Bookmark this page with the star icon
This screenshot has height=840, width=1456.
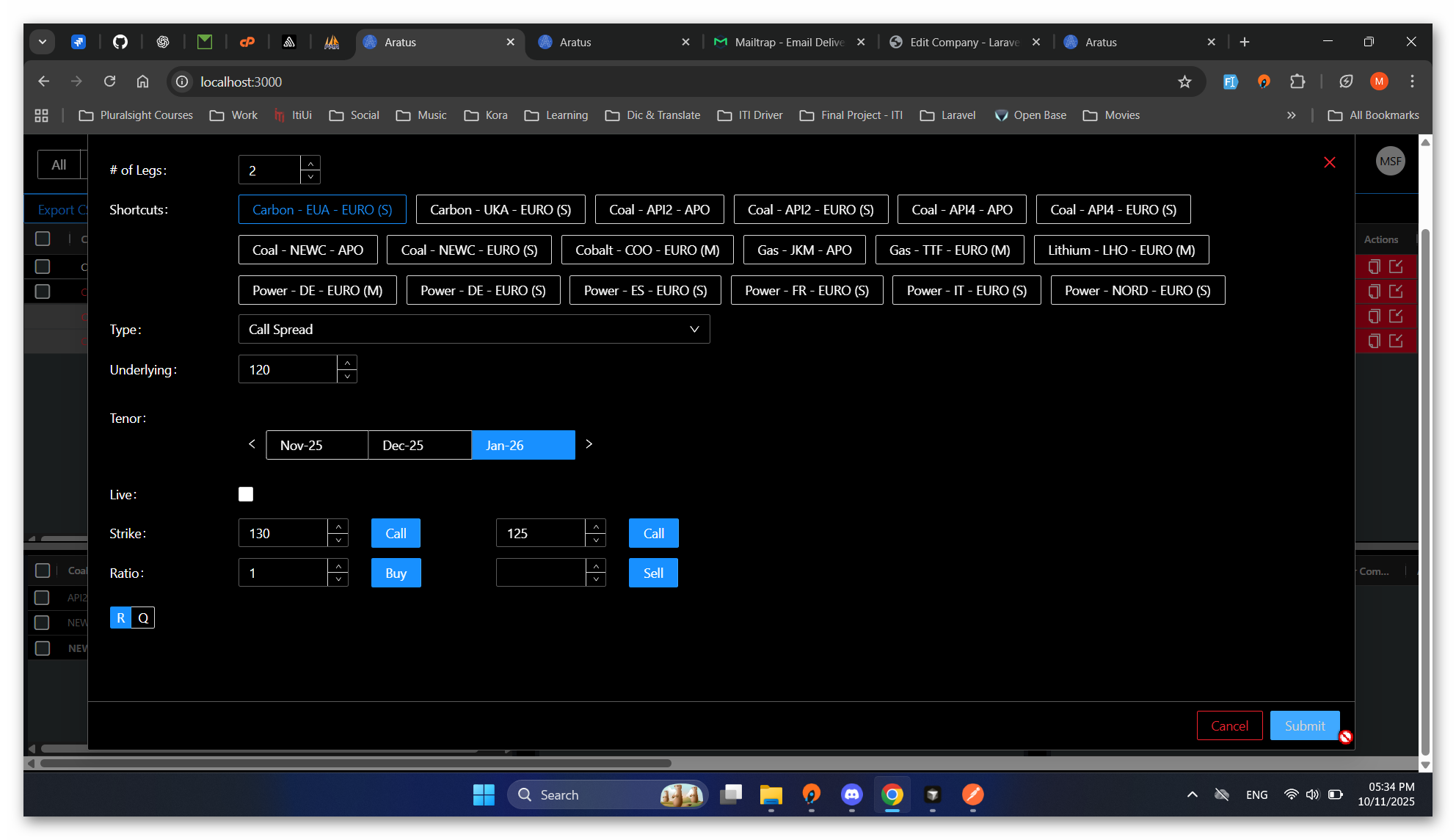pos(1184,82)
